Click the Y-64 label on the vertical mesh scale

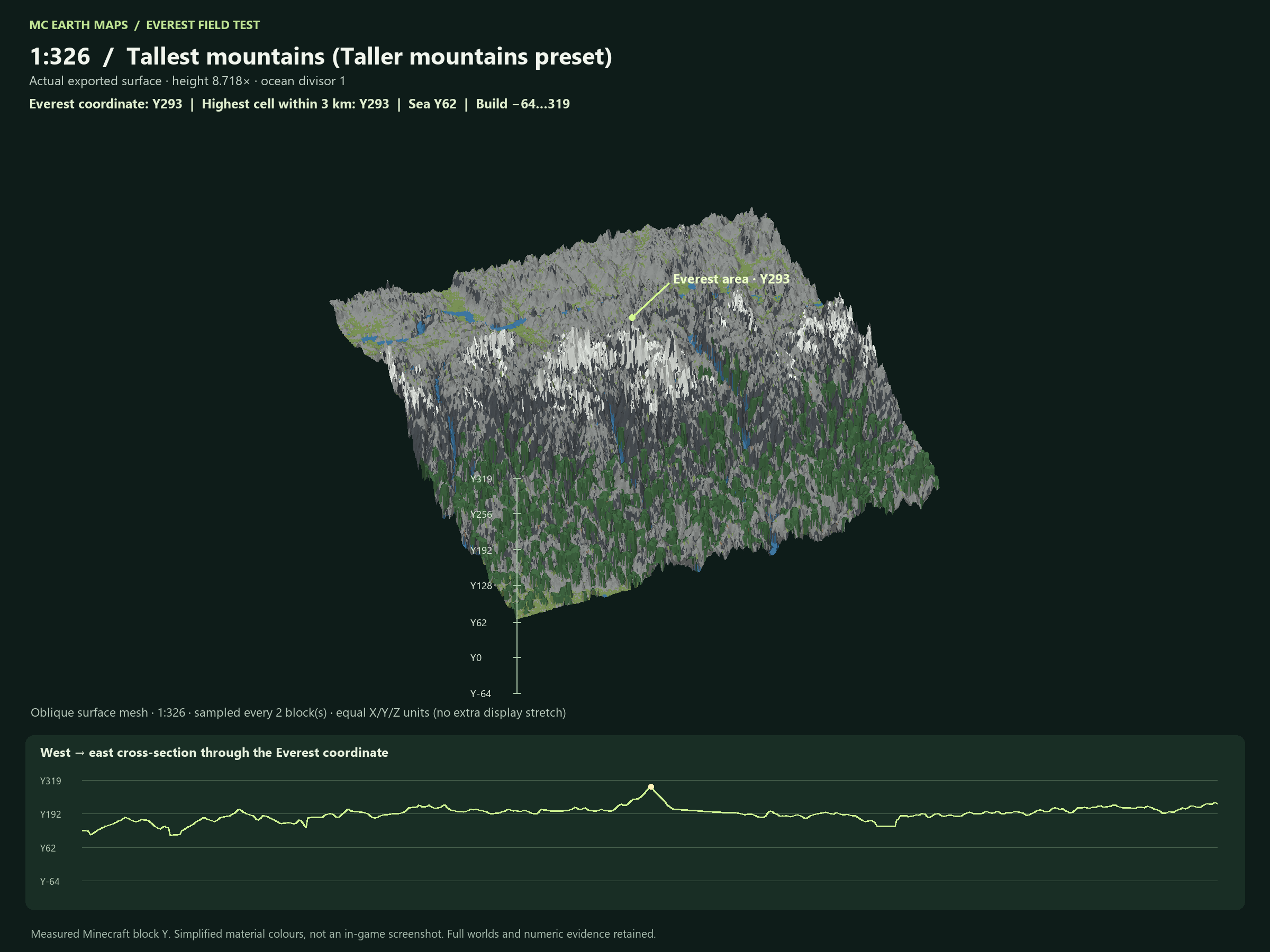[x=480, y=694]
